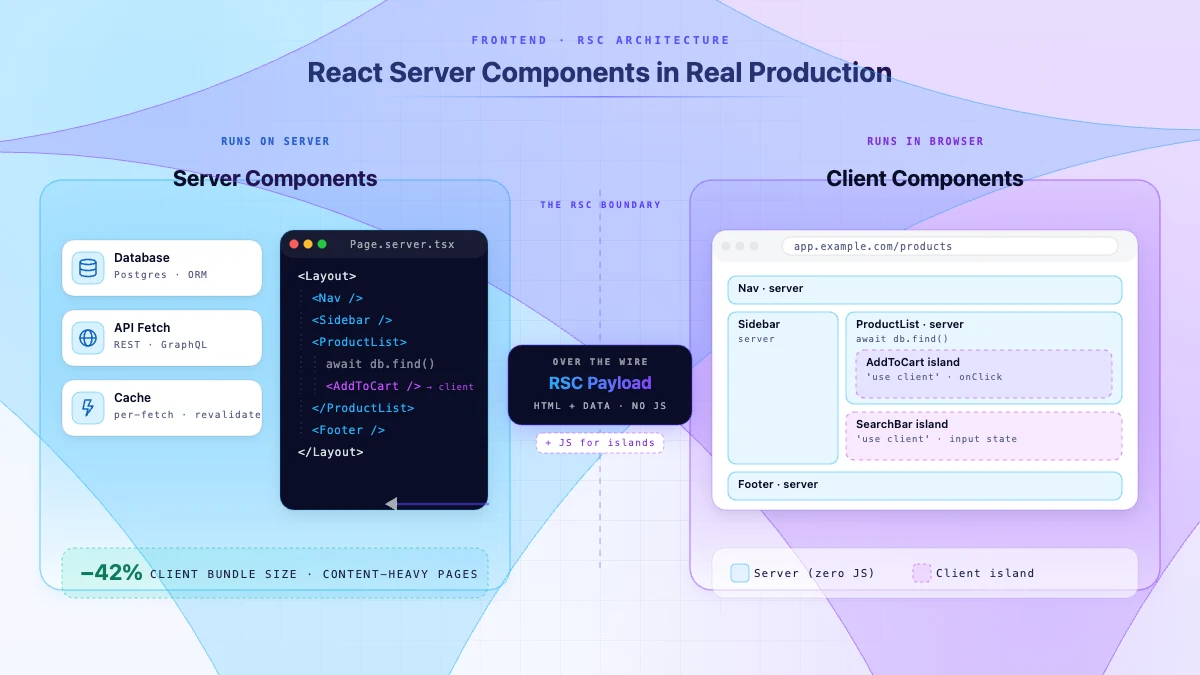Click the closing </Layout> code line
1200x675 pixels.
click(x=331, y=452)
